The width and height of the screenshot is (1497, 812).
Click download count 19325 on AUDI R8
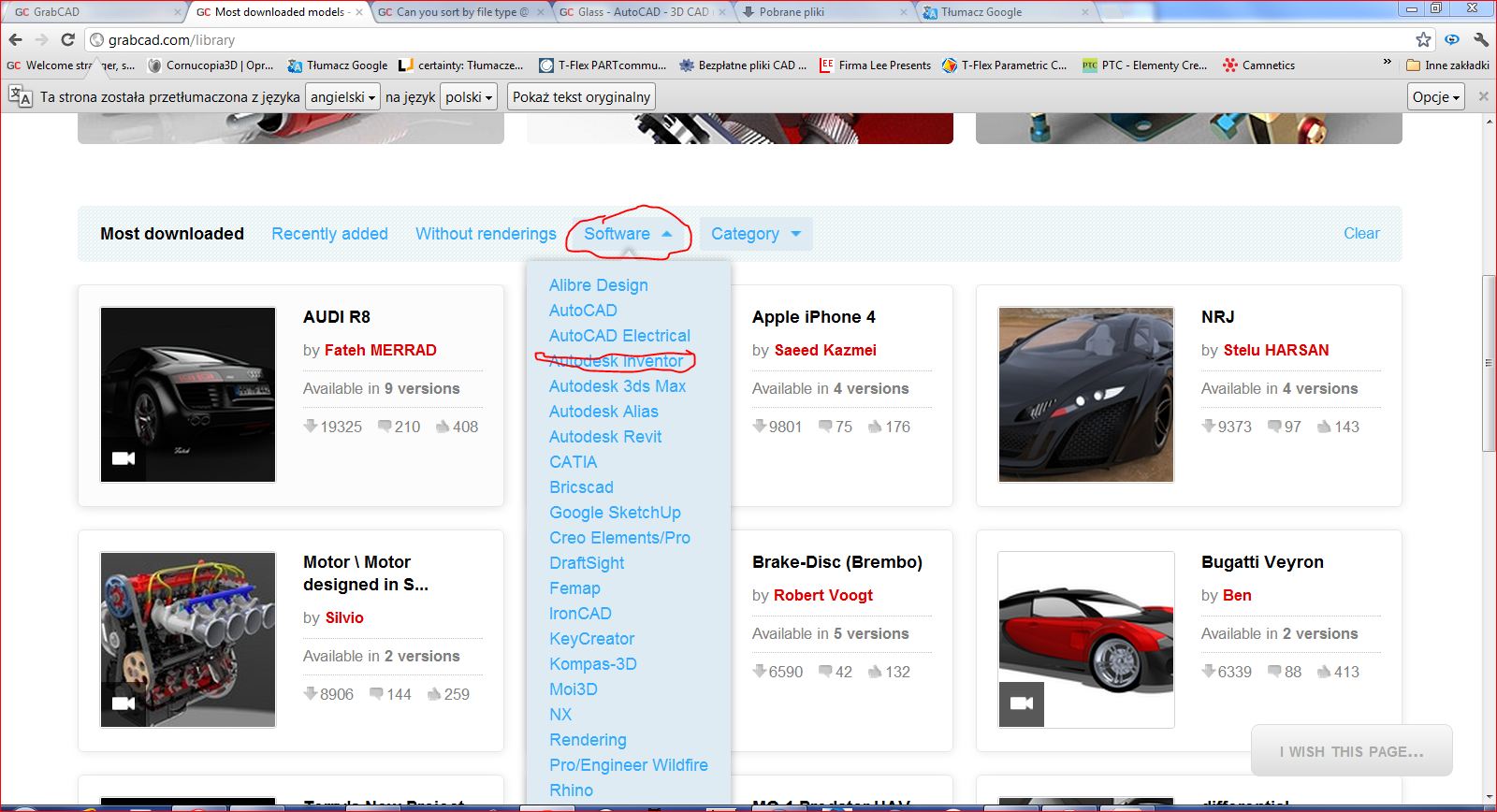pyautogui.click(x=333, y=427)
